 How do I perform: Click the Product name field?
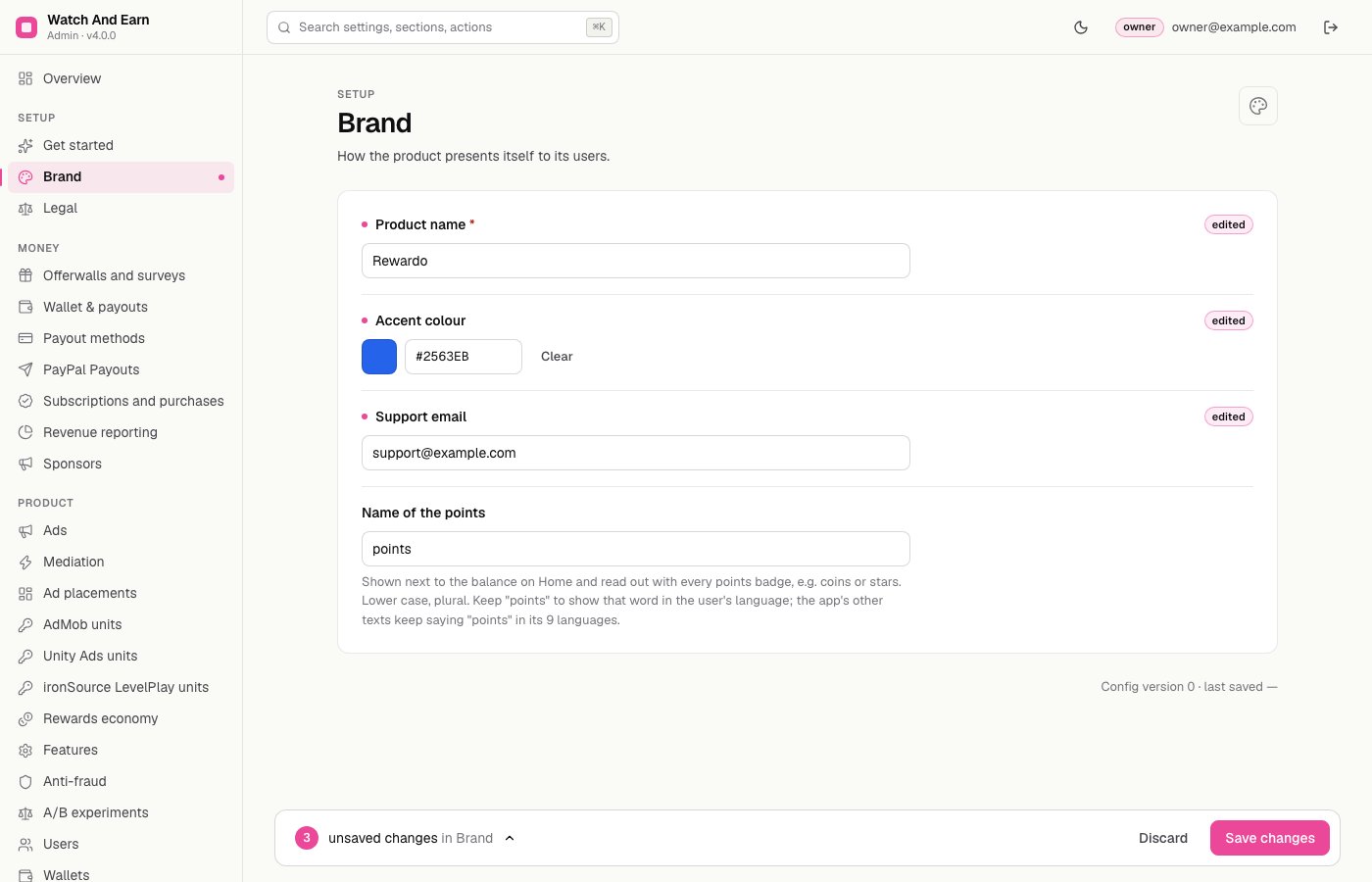pos(636,261)
